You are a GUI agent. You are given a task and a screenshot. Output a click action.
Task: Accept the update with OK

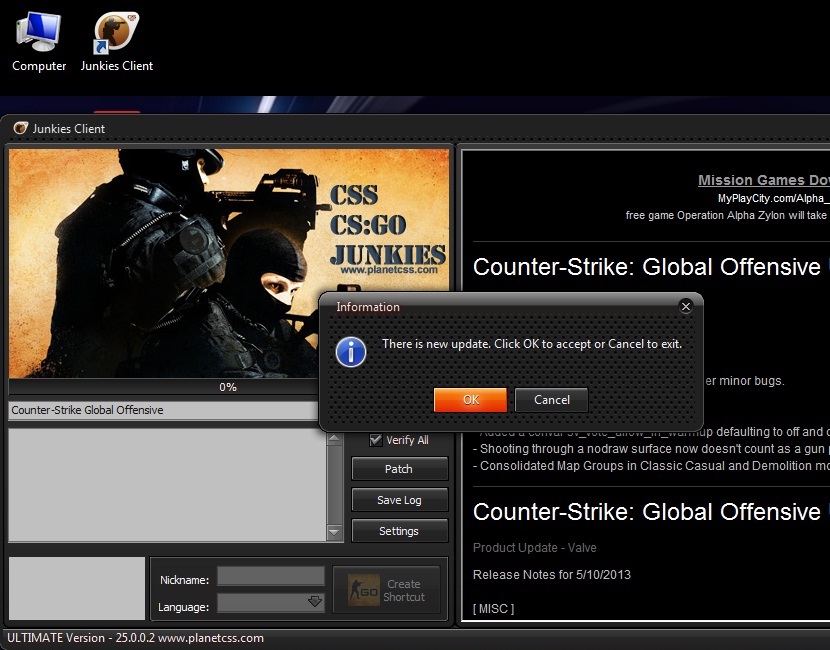pyautogui.click(x=470, y=400)
